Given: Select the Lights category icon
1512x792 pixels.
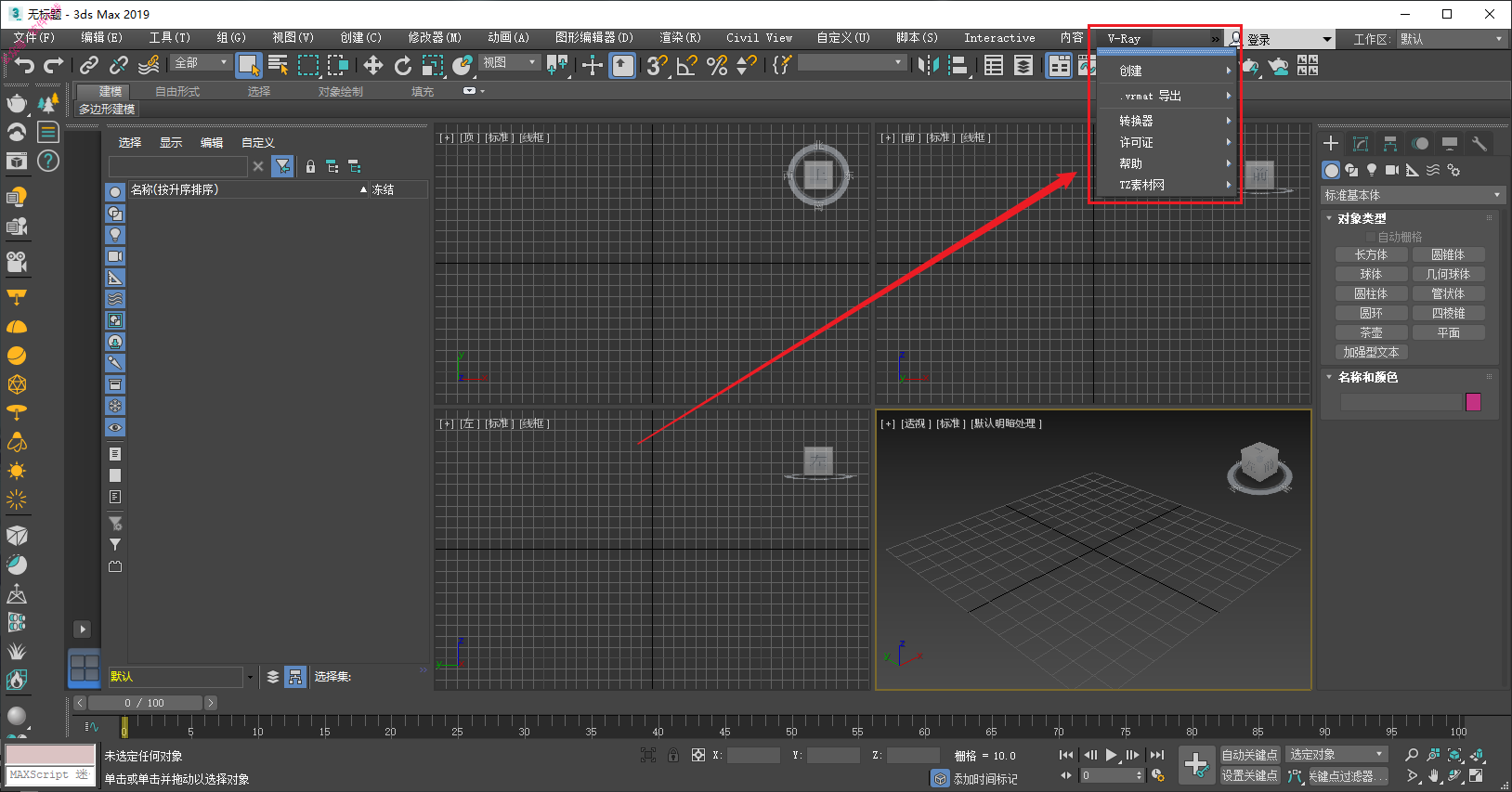Looking at the screenshot, I should [1372, 170].
